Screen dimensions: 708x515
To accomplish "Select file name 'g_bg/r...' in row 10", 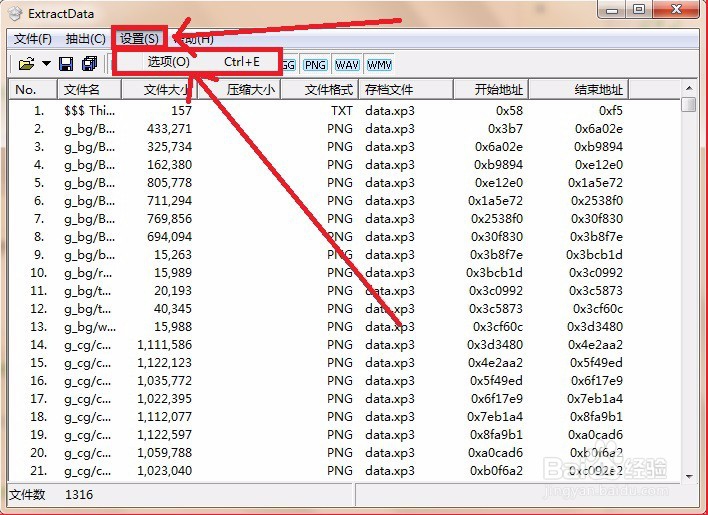I will click(x=88, y=273).
